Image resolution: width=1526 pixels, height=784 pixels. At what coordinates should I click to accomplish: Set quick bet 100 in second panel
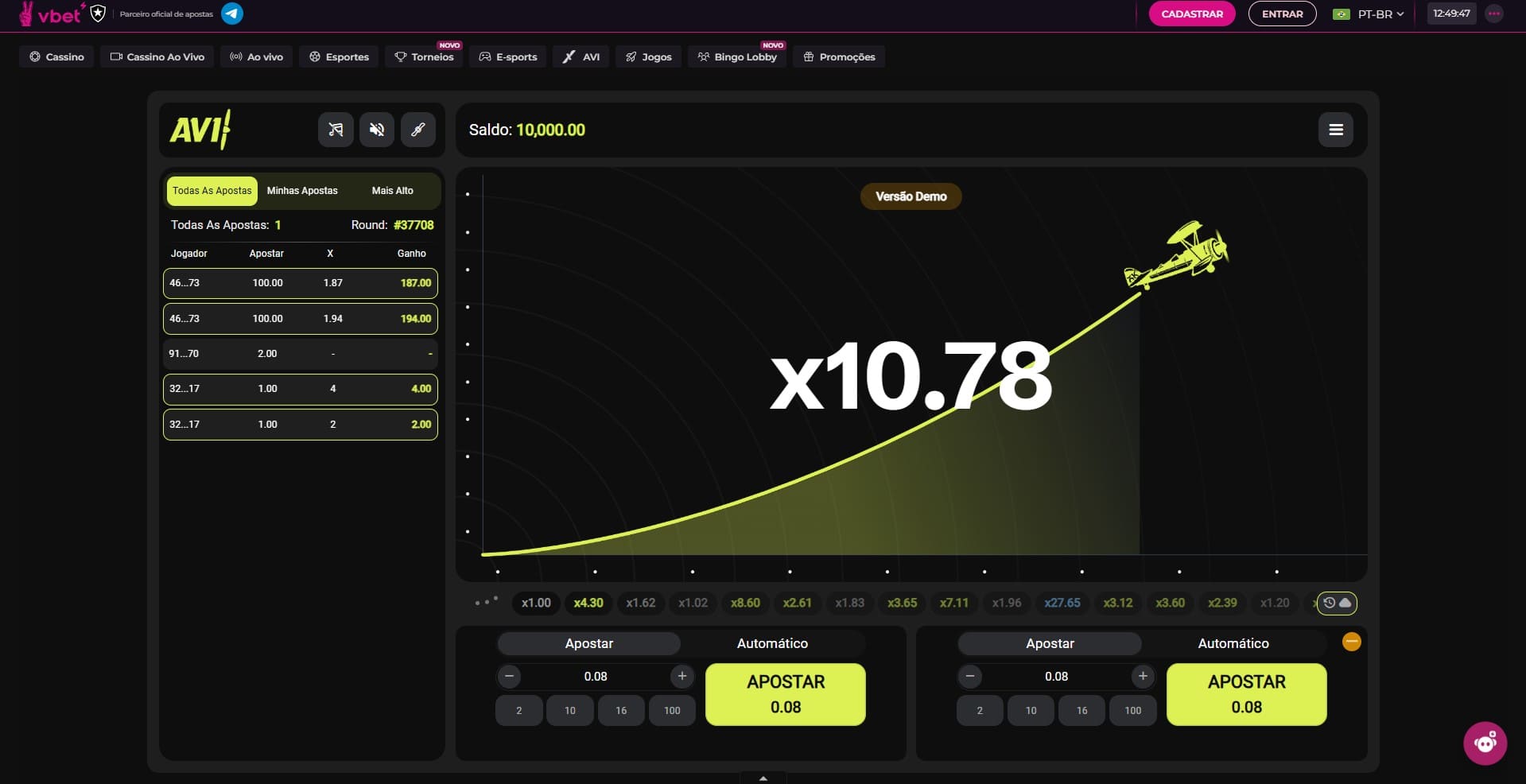[x=1133, y=711]
